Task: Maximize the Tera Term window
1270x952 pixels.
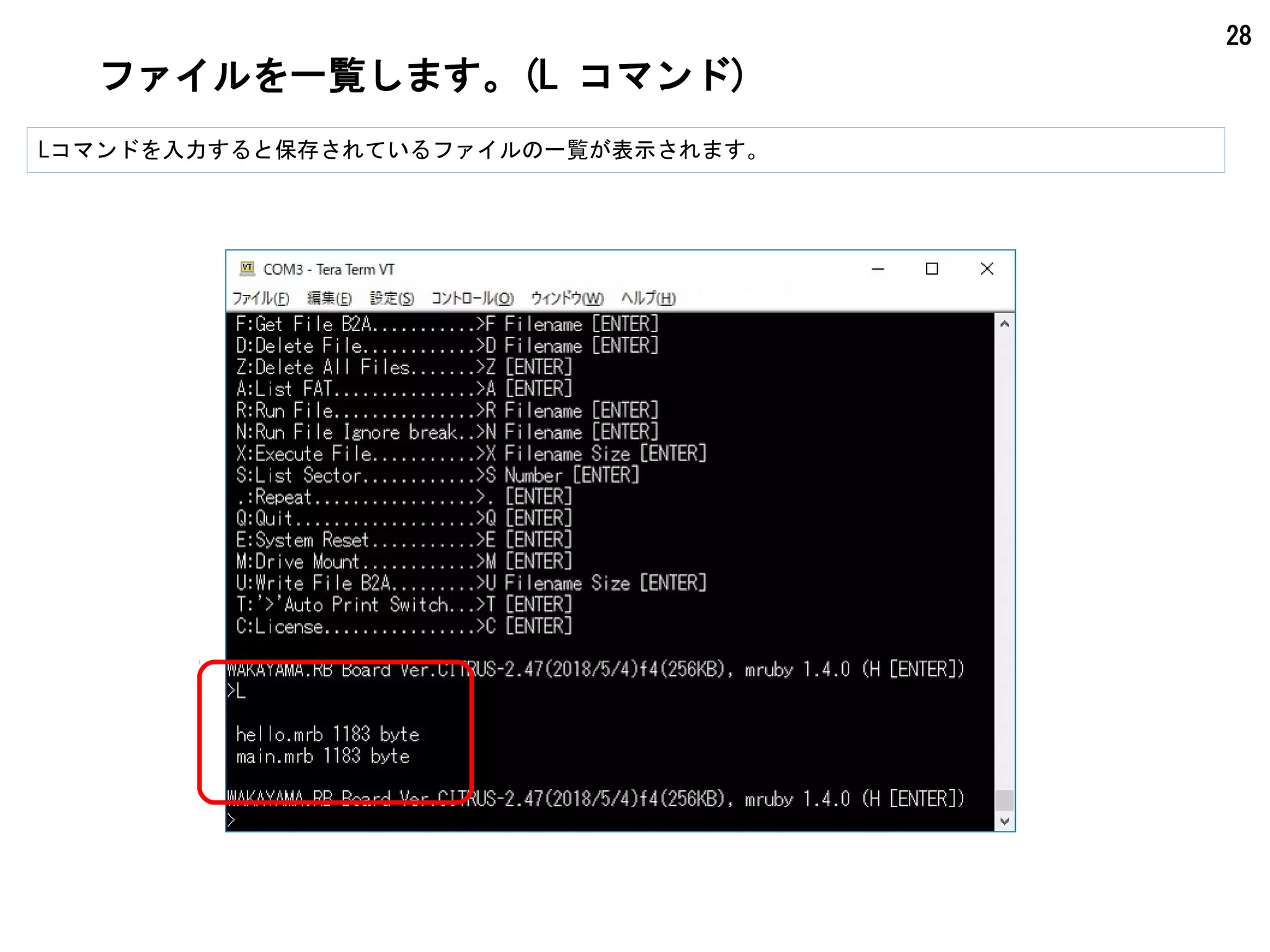Action: (x=931, y=269)
